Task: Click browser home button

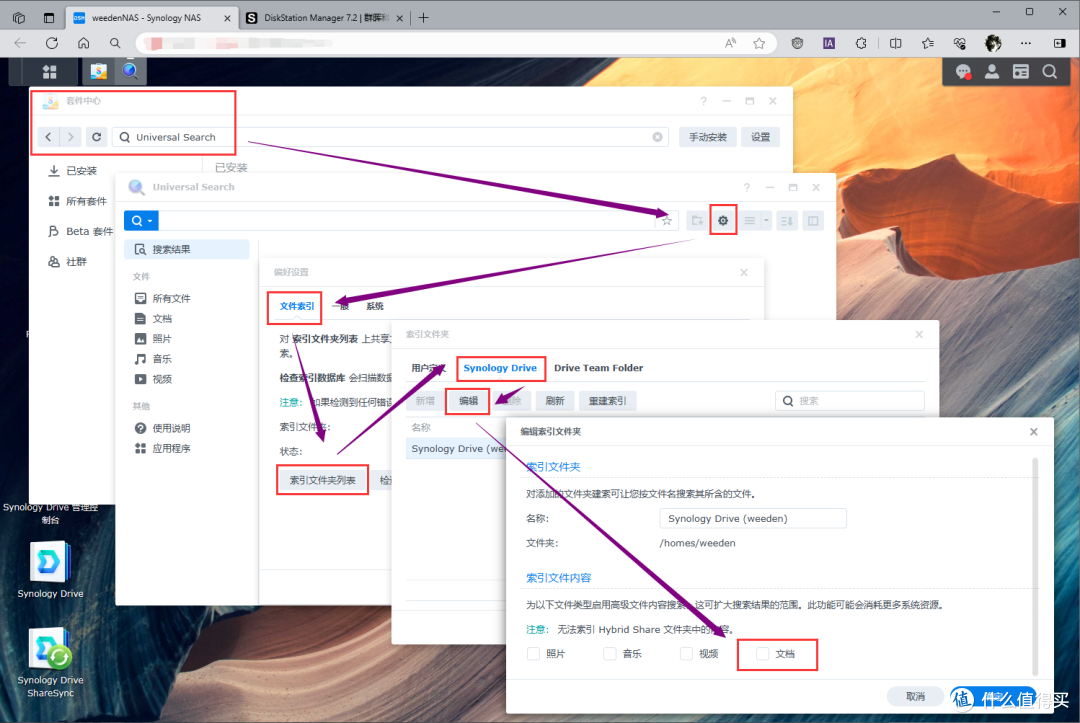Action: pyautogui.click(x=83, y=43)
